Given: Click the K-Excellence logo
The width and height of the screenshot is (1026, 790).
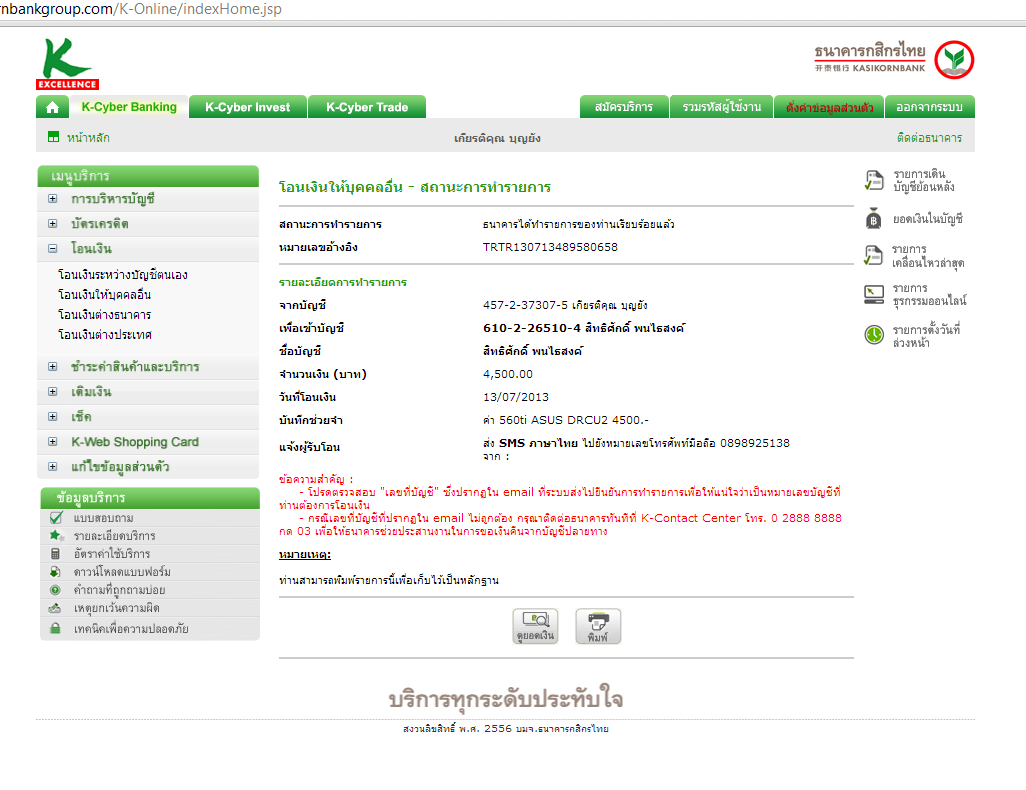Looking at the screenshot, I should [67, 63].
